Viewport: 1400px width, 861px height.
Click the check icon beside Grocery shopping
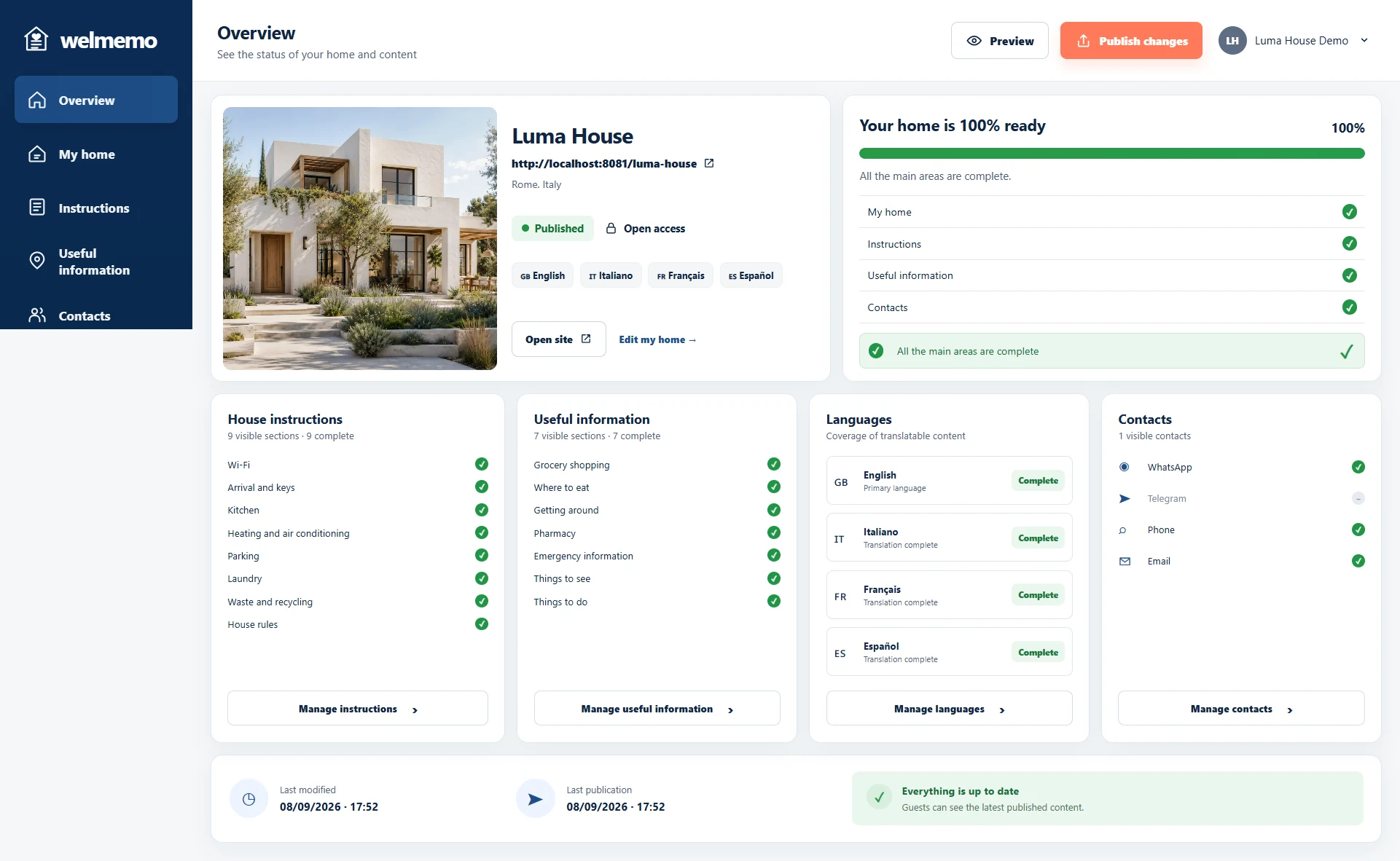(x=774, y=464)
